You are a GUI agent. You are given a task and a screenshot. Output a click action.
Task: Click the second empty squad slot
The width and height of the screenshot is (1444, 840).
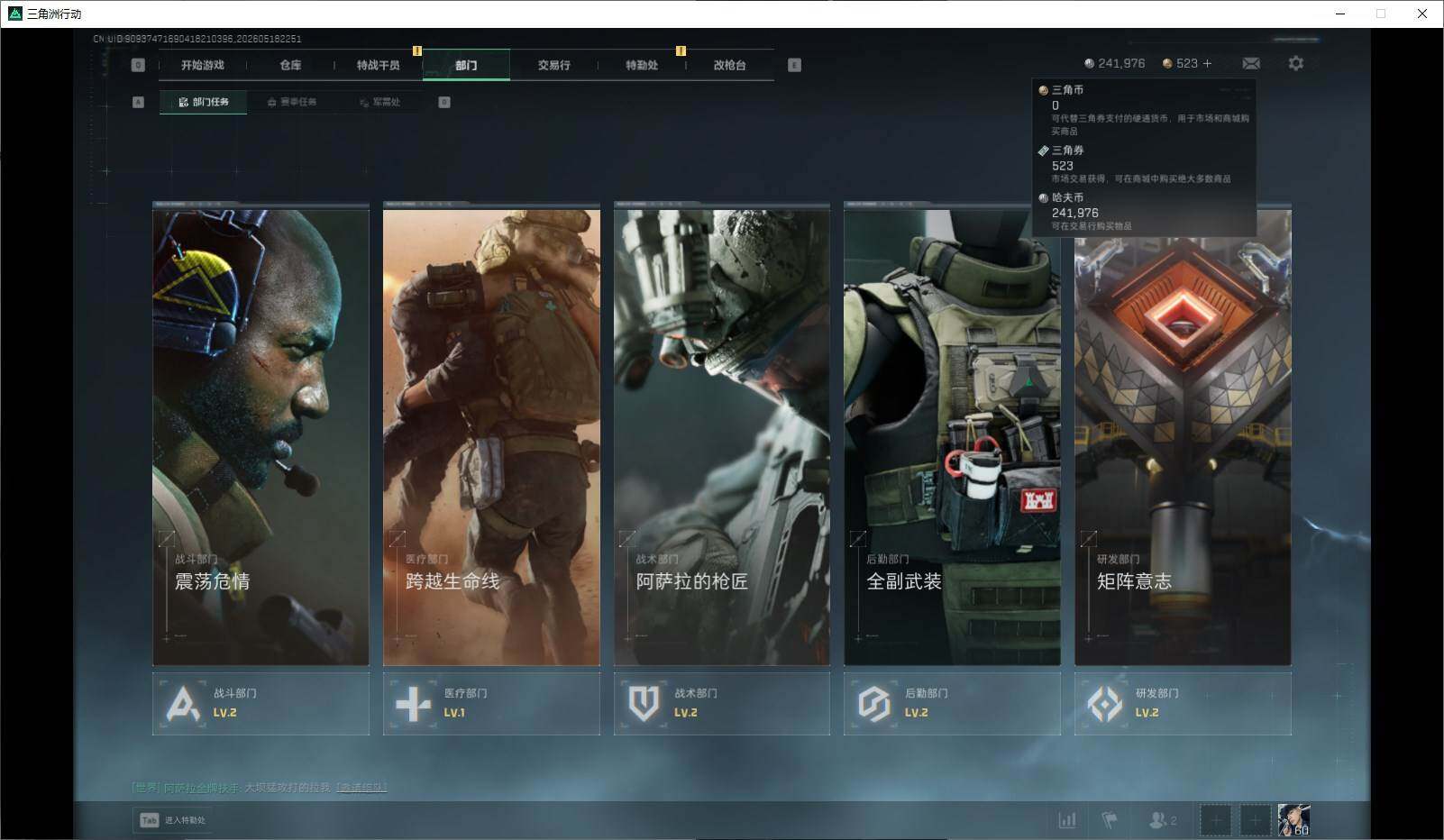[x=1255, y=820]
